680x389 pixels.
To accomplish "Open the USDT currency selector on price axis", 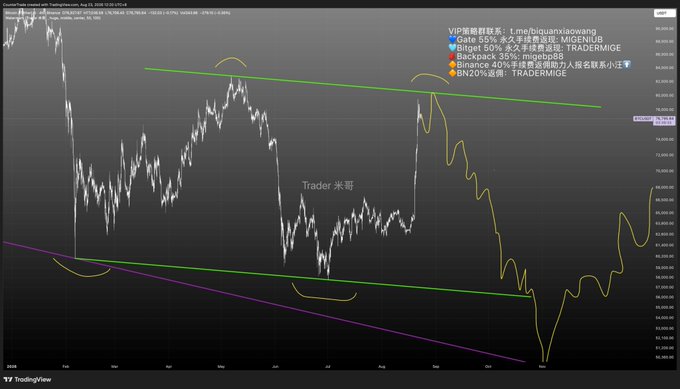I will pos(664,13).
